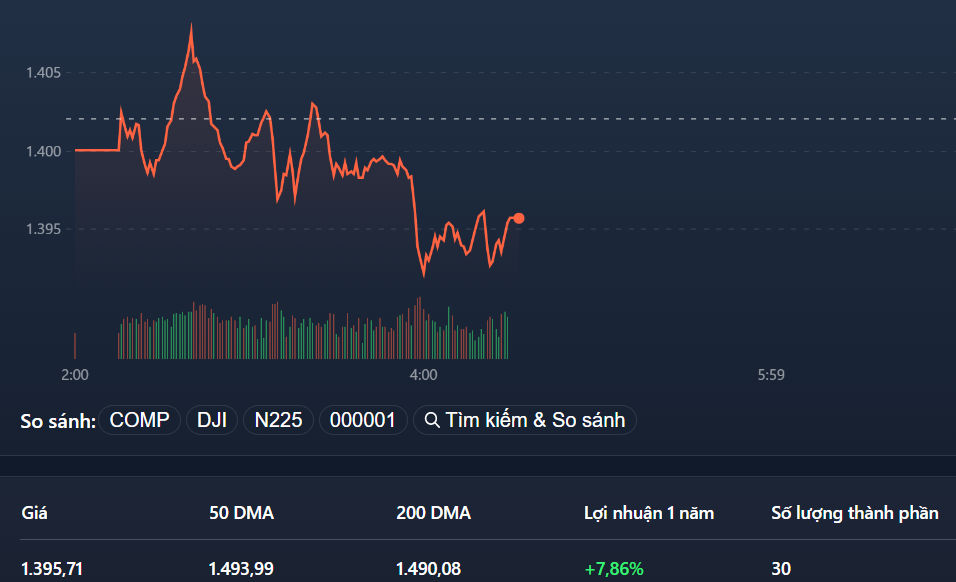Click the 1.405 price axis label

tap(44, 73)
